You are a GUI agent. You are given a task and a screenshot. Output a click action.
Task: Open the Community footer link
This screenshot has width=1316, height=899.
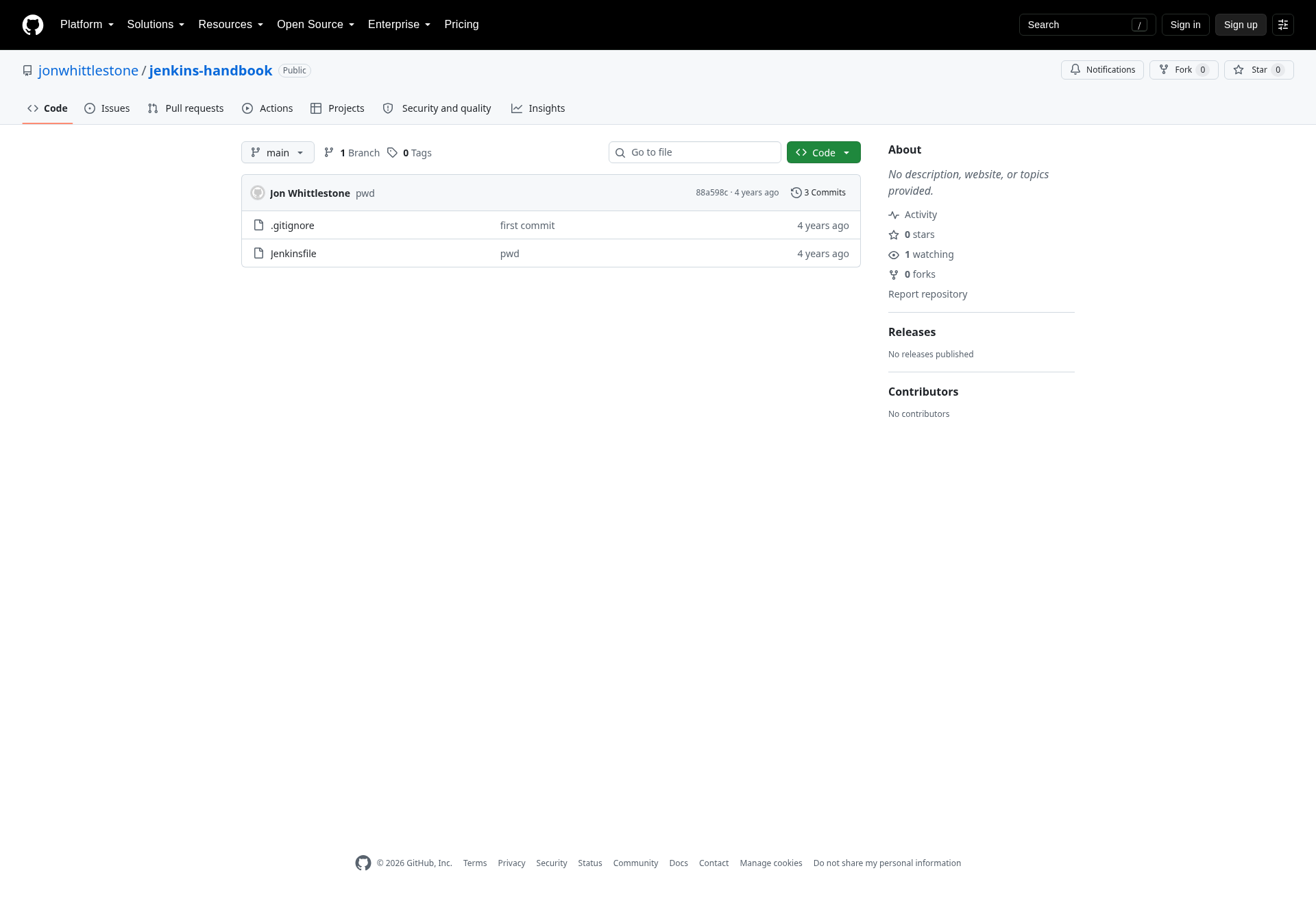click(635, 863)
